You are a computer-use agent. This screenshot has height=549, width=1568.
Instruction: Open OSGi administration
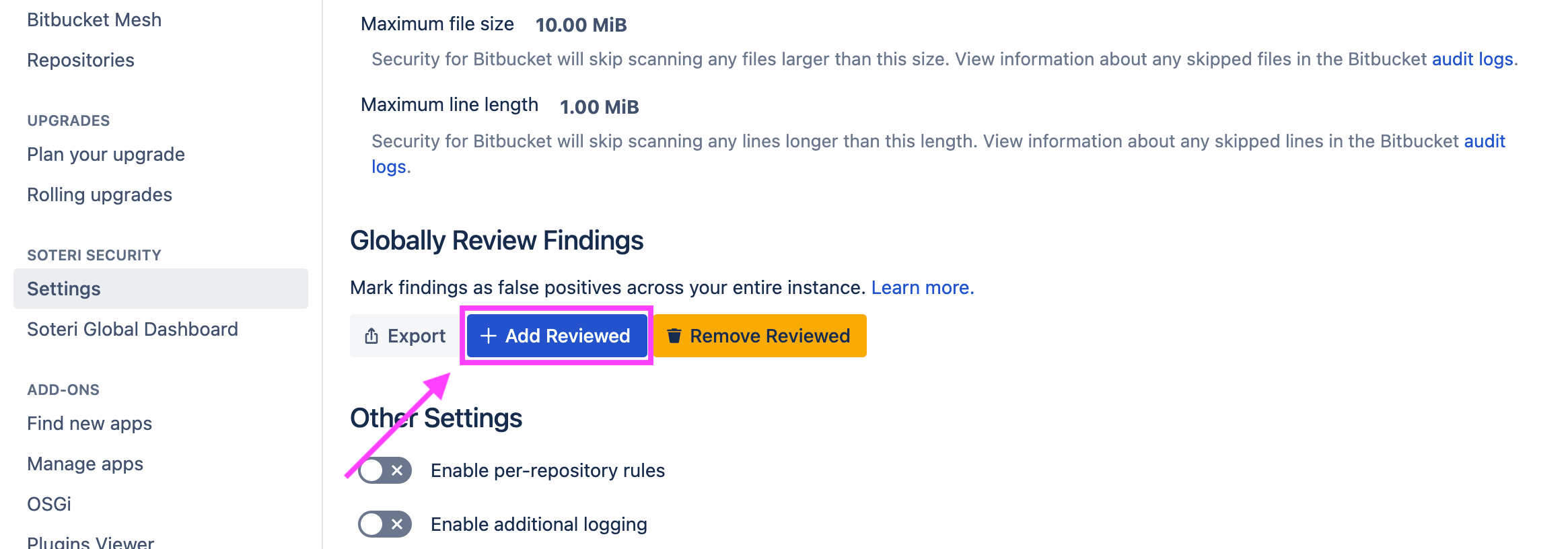coord(48,503)
